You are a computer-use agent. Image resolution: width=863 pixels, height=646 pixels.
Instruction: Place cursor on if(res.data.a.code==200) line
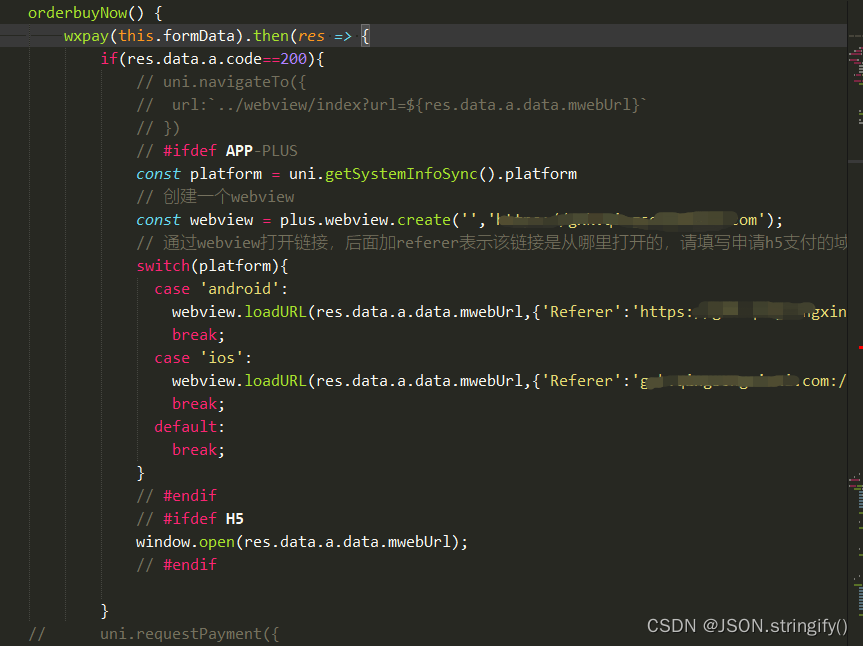[212, 59]
